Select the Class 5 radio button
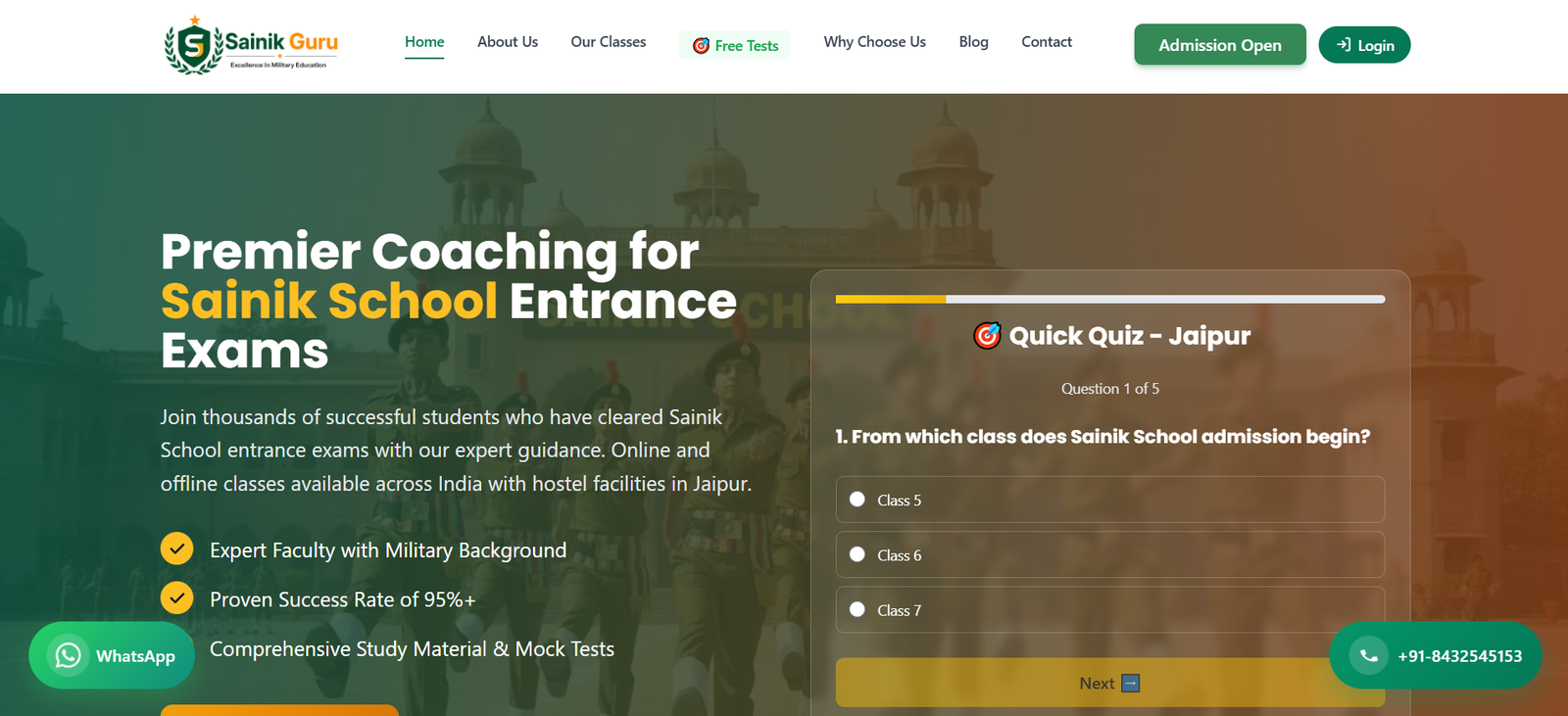 point(857,500)
